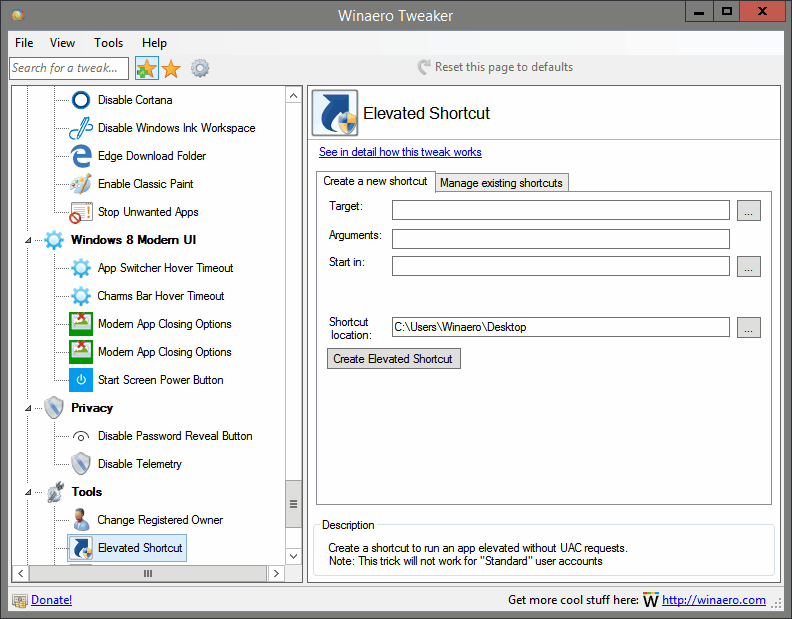
Task: Click the Privacy shield icon
Action: coord(54,408)
